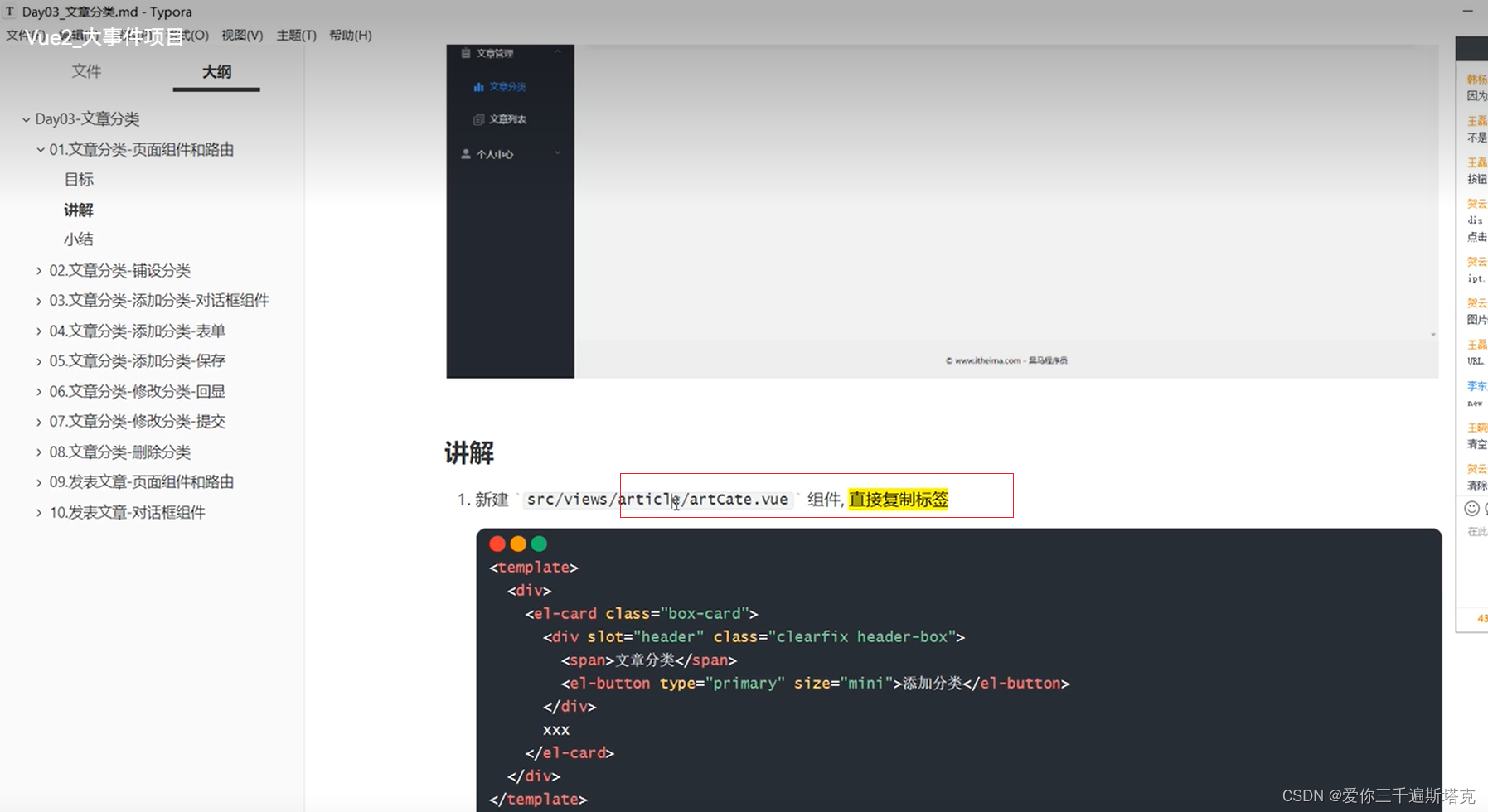This screenshot has width=1488, height=812.
Task: Click the div slot="header" code line
Action: (x=754, y=637)
